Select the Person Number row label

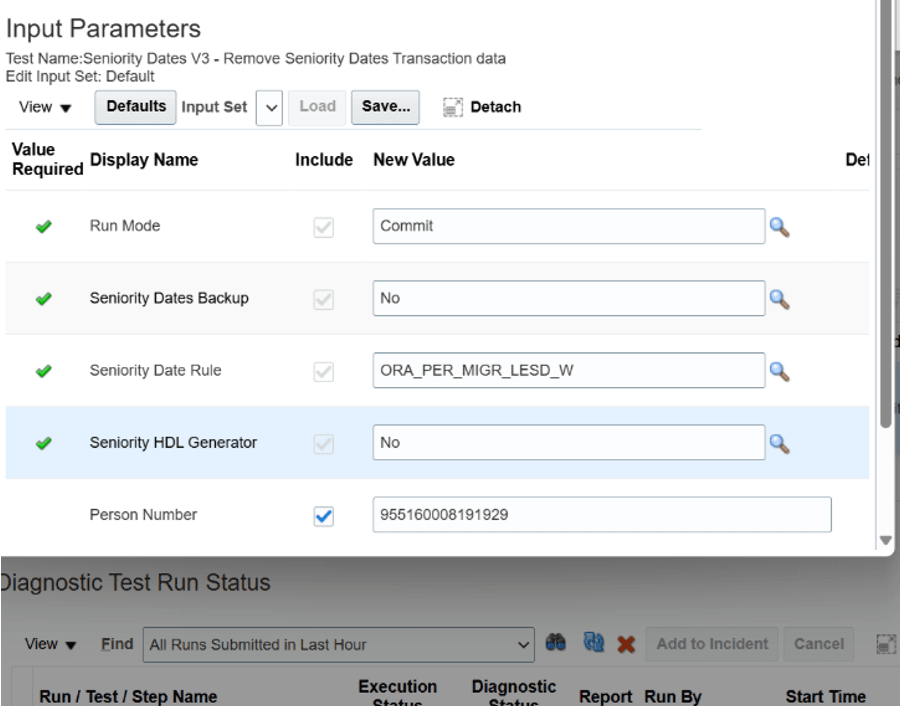click(x=143, y=515)
